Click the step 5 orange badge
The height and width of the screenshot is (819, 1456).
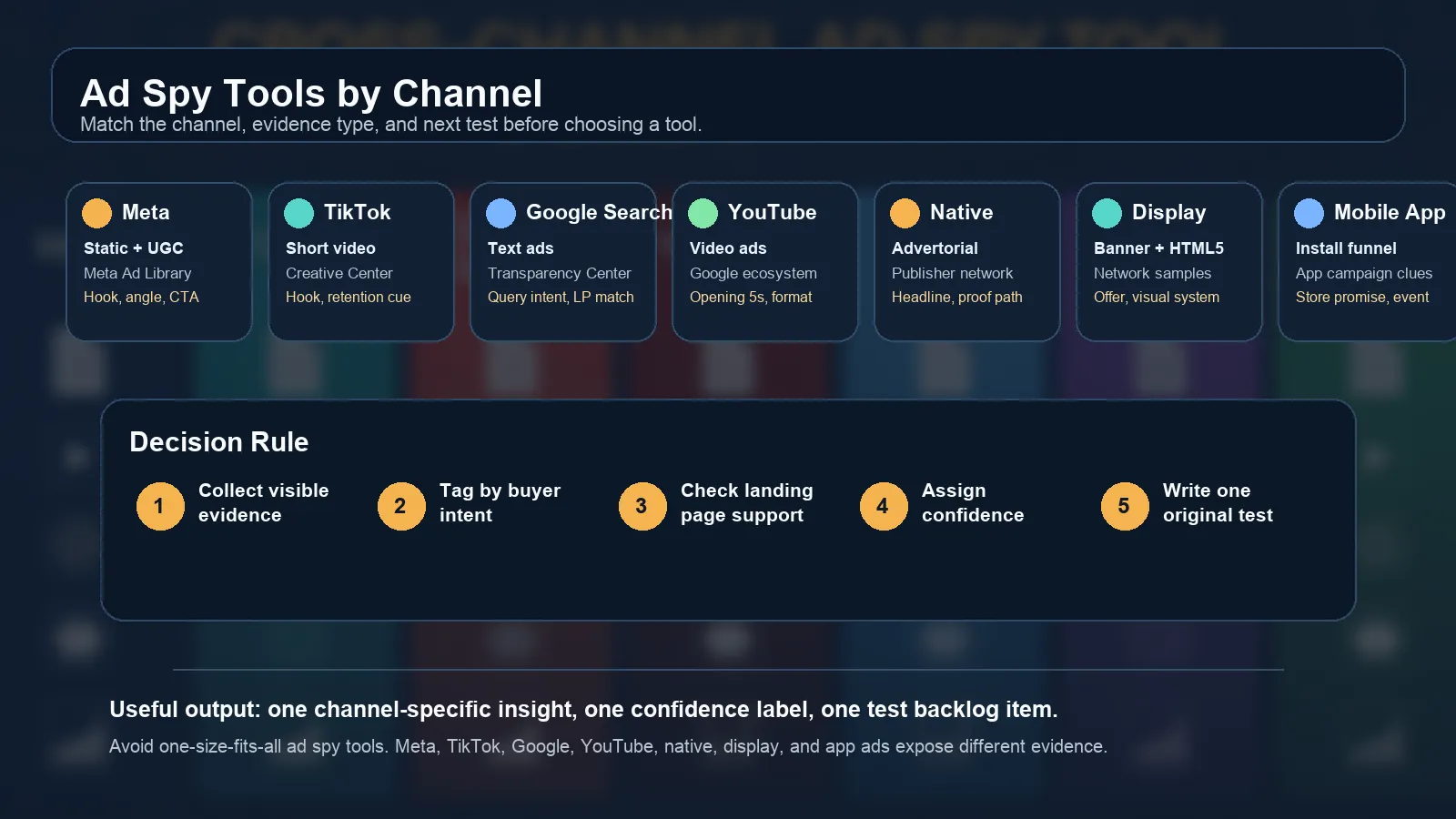click(1124, 506)
